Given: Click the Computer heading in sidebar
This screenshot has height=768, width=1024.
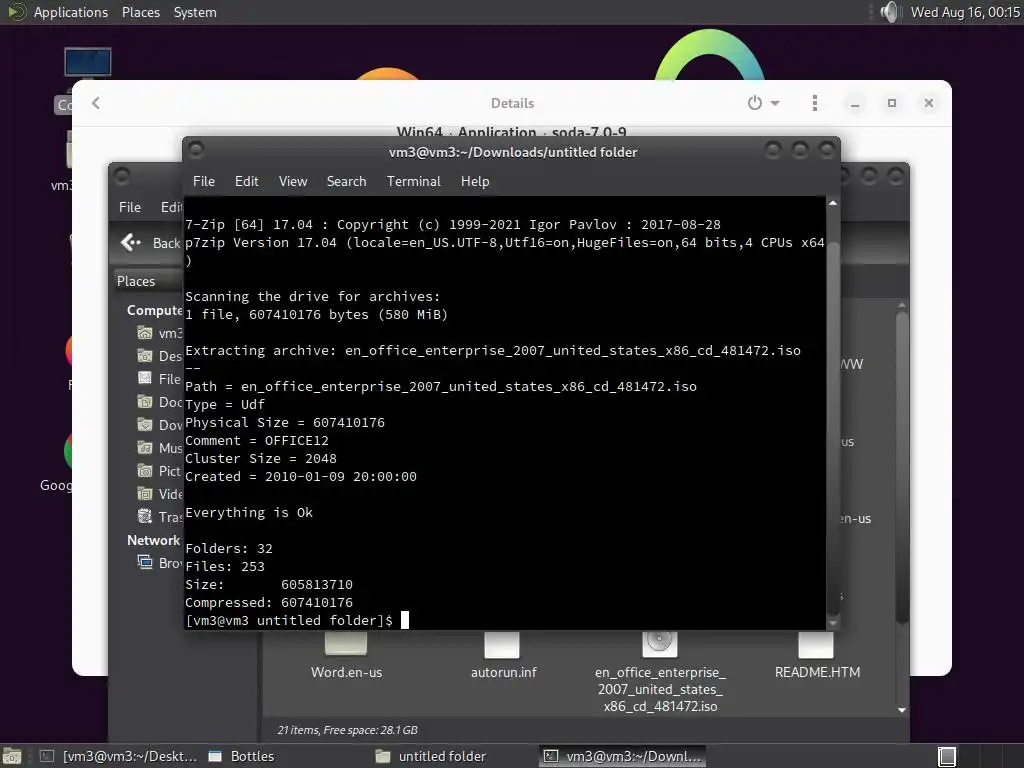Looking at the screenshot, I should click(155, 310).
